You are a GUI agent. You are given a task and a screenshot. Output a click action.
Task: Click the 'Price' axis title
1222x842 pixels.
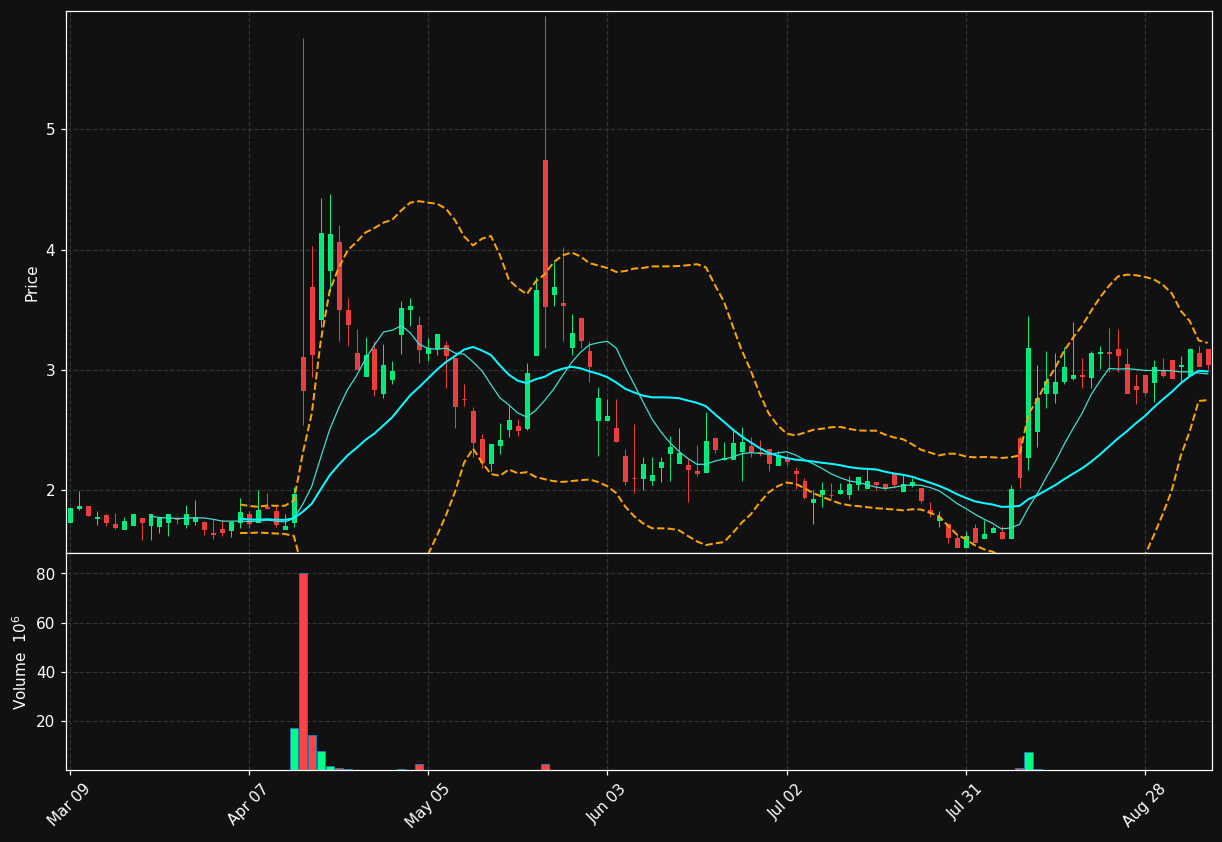click(x=32, y=283)
